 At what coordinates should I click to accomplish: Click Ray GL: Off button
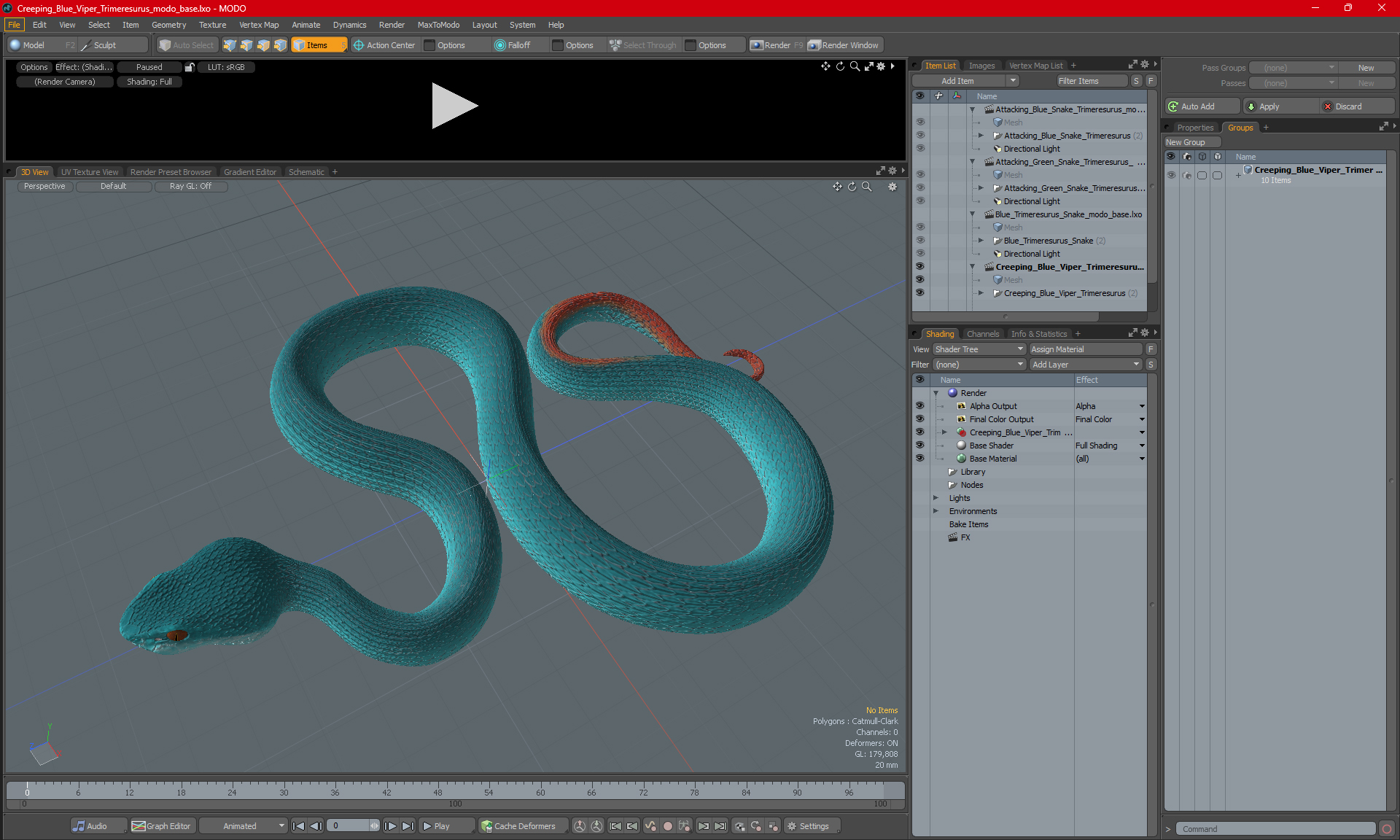190,187
